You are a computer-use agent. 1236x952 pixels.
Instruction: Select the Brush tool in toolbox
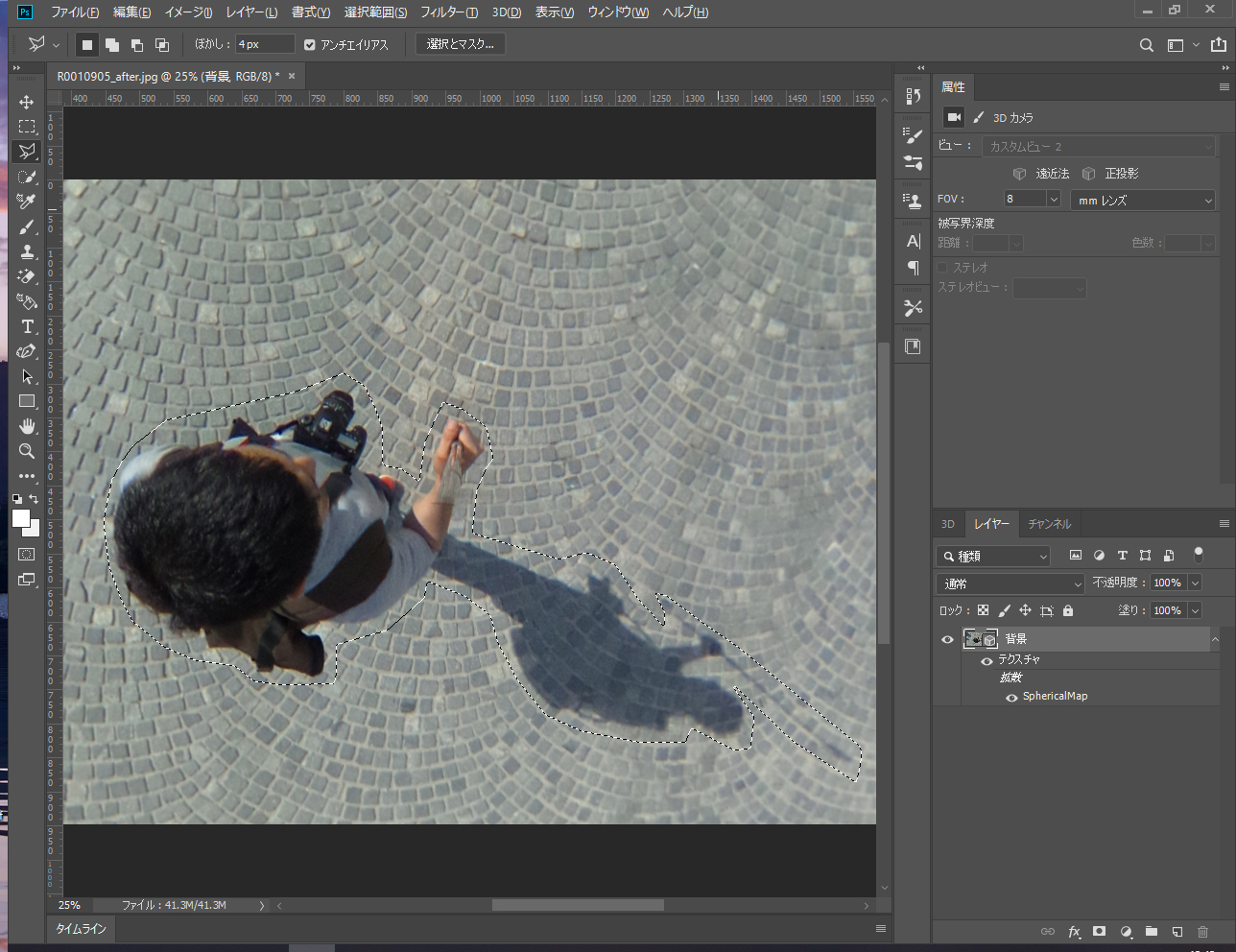tap(27, 226)
